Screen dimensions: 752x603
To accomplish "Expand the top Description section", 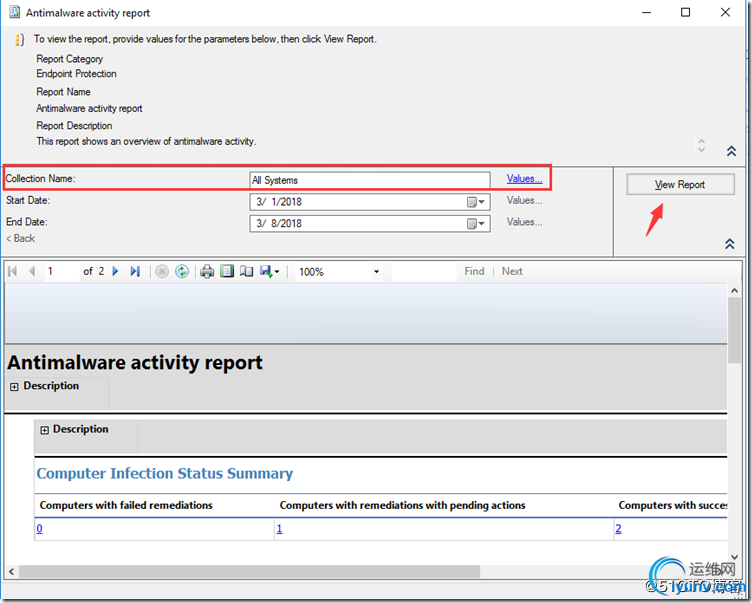I will [x=14, y=387].
